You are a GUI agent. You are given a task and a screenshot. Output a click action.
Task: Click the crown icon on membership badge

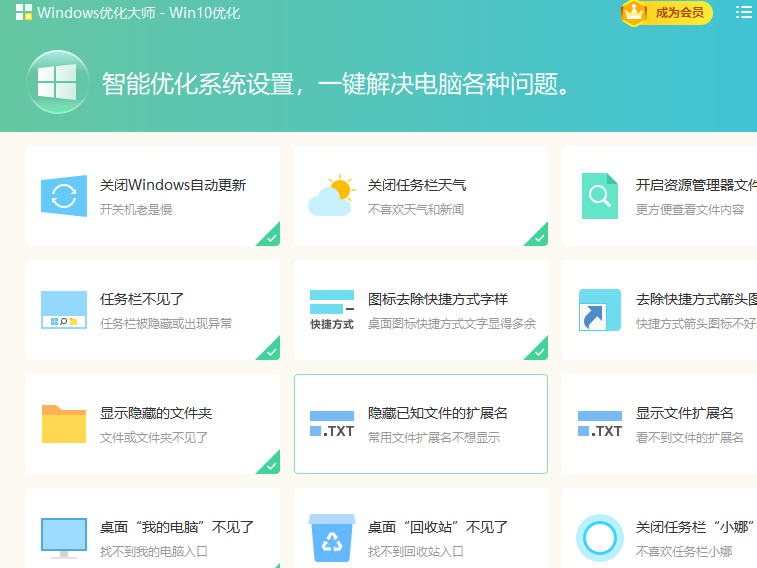click(634, 13)
